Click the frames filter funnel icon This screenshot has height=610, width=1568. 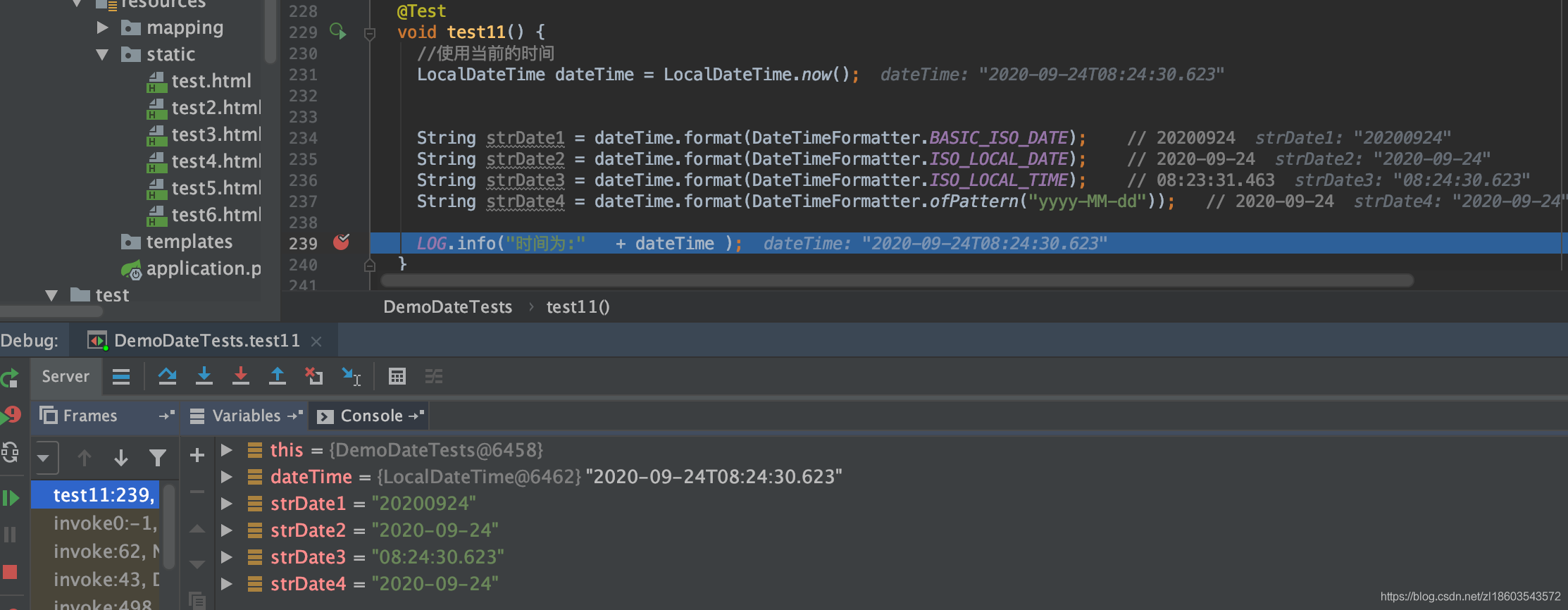pos(158,458)
